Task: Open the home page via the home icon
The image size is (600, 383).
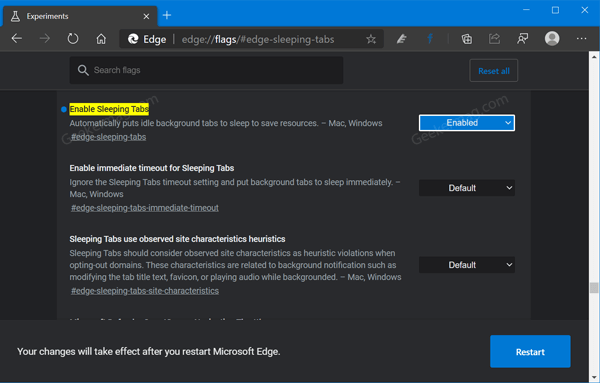Action: tap(101, 39)
